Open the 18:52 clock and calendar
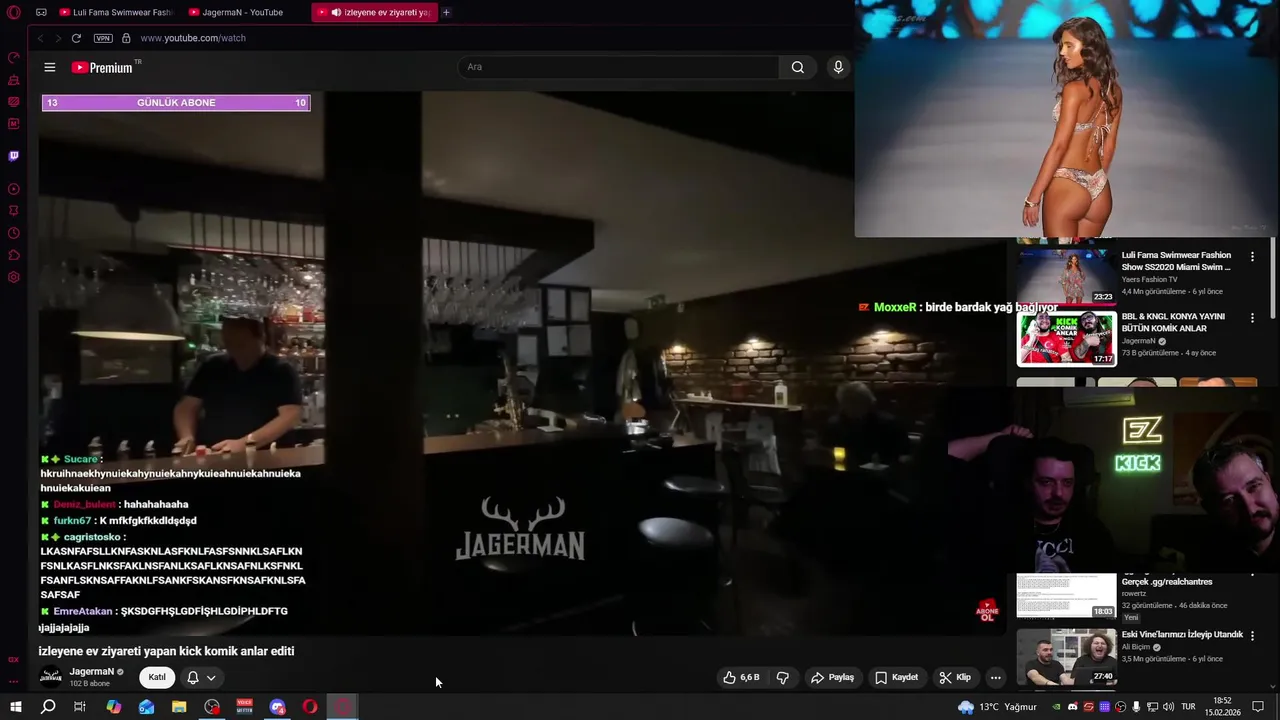Viewport: 1280px width, 720px height. pyautogui.click(x=1223, y=707)
